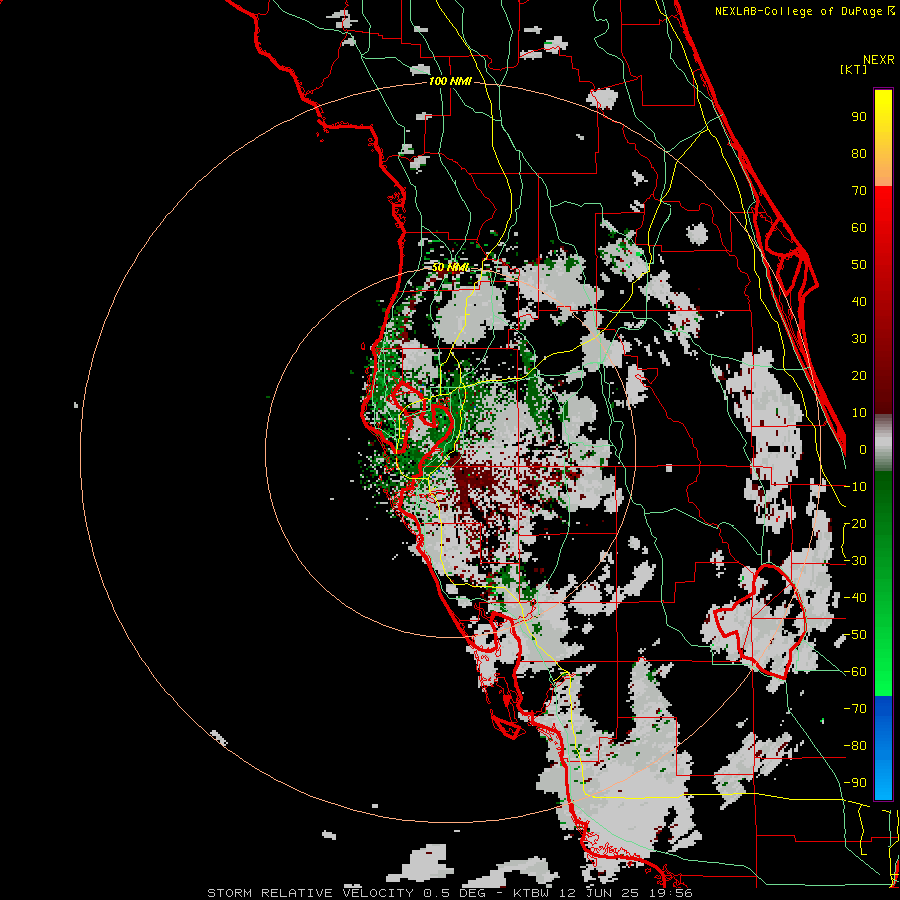The height and width of the screenshot is (900, 900).
Task: Click the 0 value on the velocity scale
Action: 863,449
